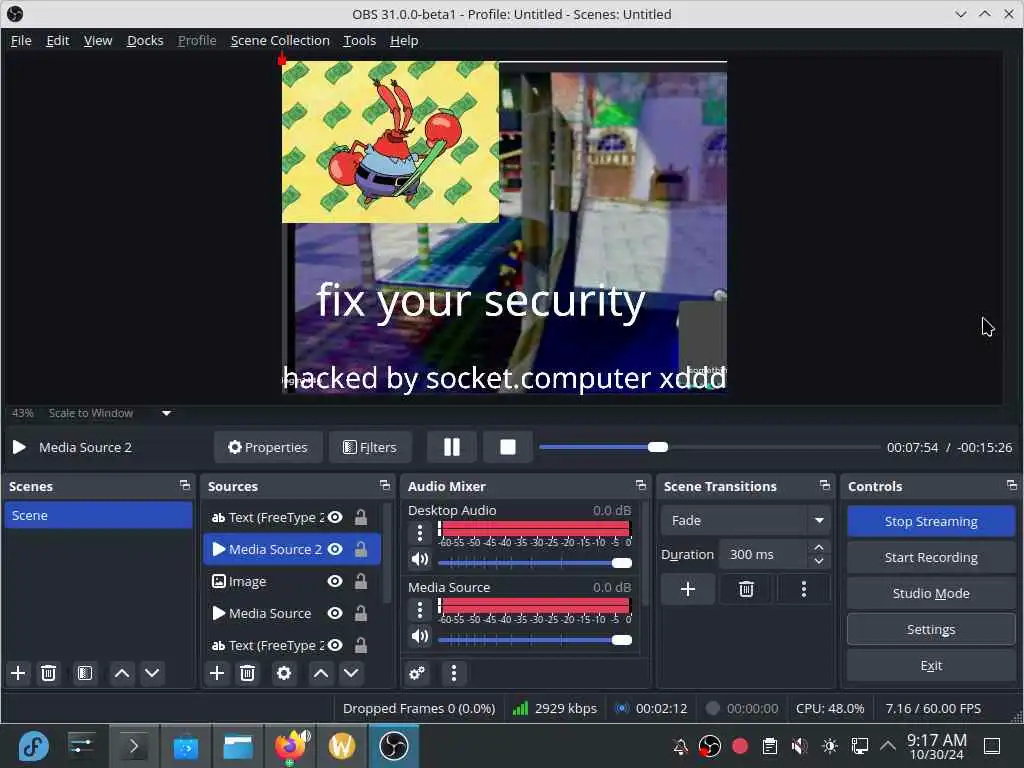Screen dimensions: 1024x768
Task: Add a new scene with plus icon
Action: coord(18,673)
